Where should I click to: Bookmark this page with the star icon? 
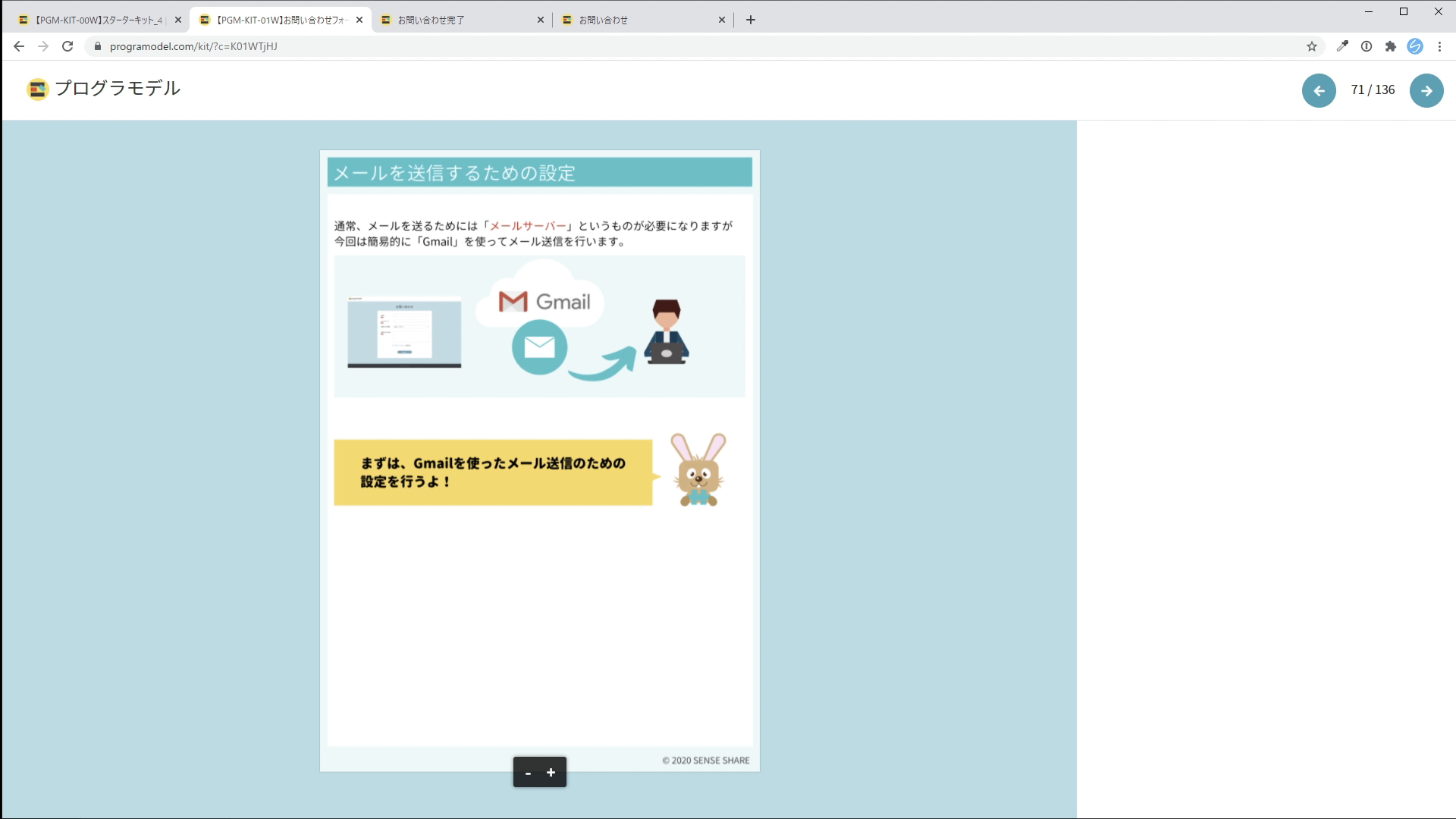(1312, 46)
